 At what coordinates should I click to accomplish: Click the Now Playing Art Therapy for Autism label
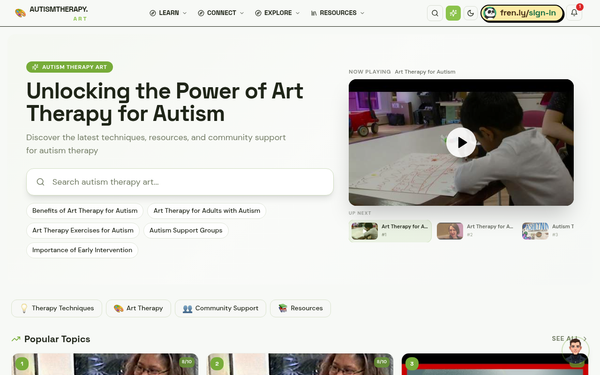(402, 72)
